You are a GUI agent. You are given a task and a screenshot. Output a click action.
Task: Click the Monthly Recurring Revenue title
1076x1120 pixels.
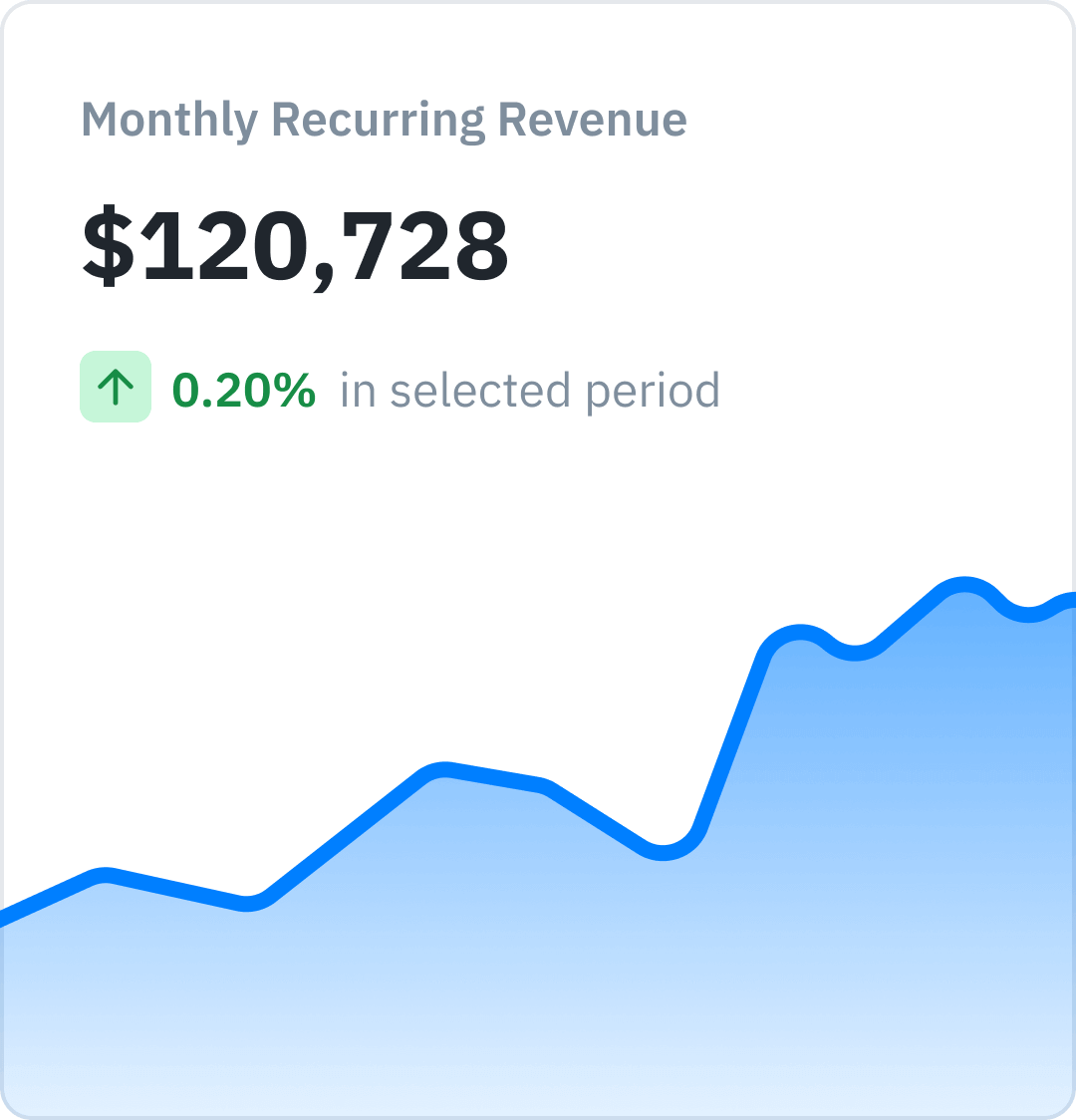(384, 120)
